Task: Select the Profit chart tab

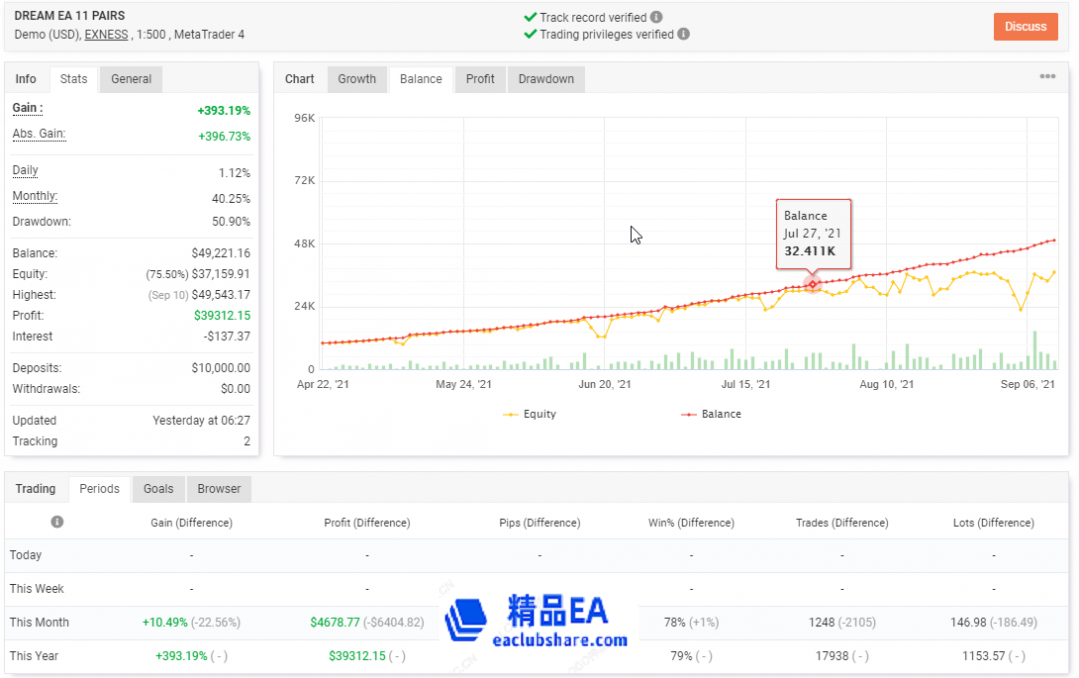Action: tap(480, 79)
